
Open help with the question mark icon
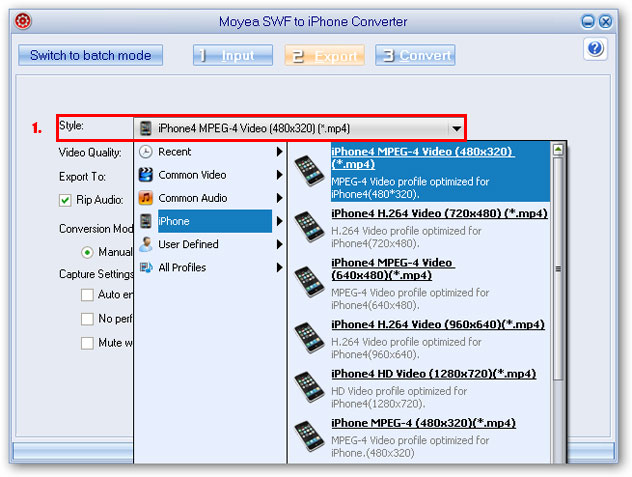tap(595, 49)
